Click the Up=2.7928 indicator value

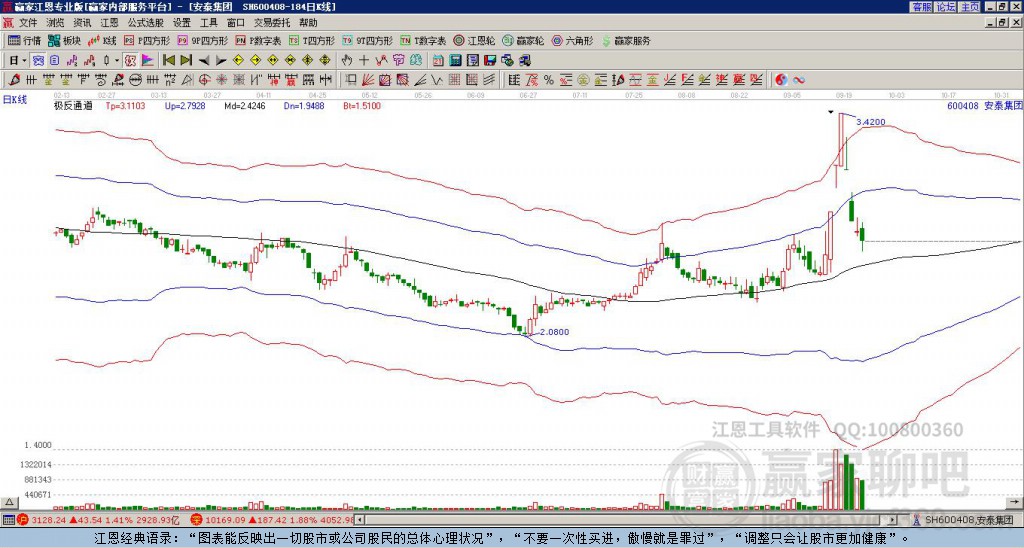click(185, 105)
